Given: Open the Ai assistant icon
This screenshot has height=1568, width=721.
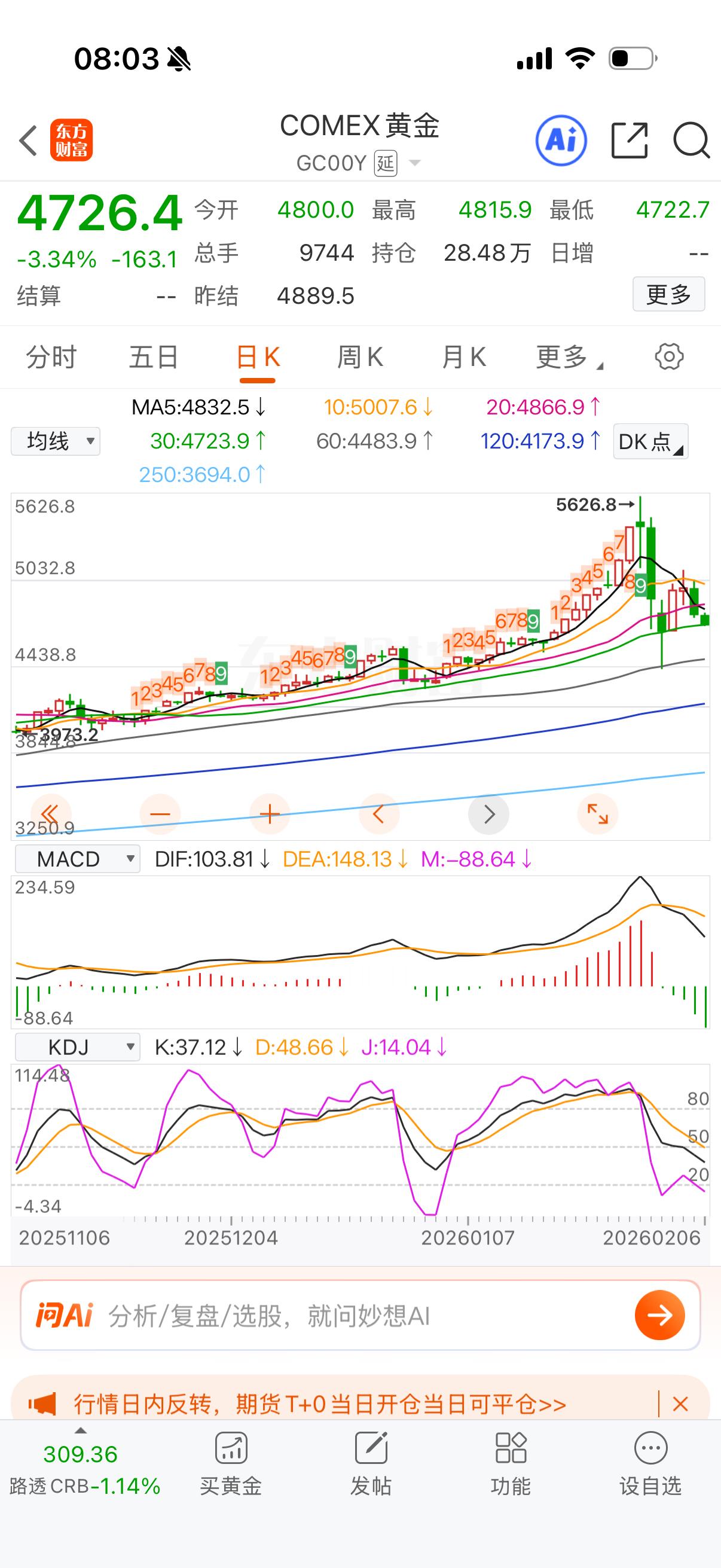Looking at the screenshot, I should [561, 141].
